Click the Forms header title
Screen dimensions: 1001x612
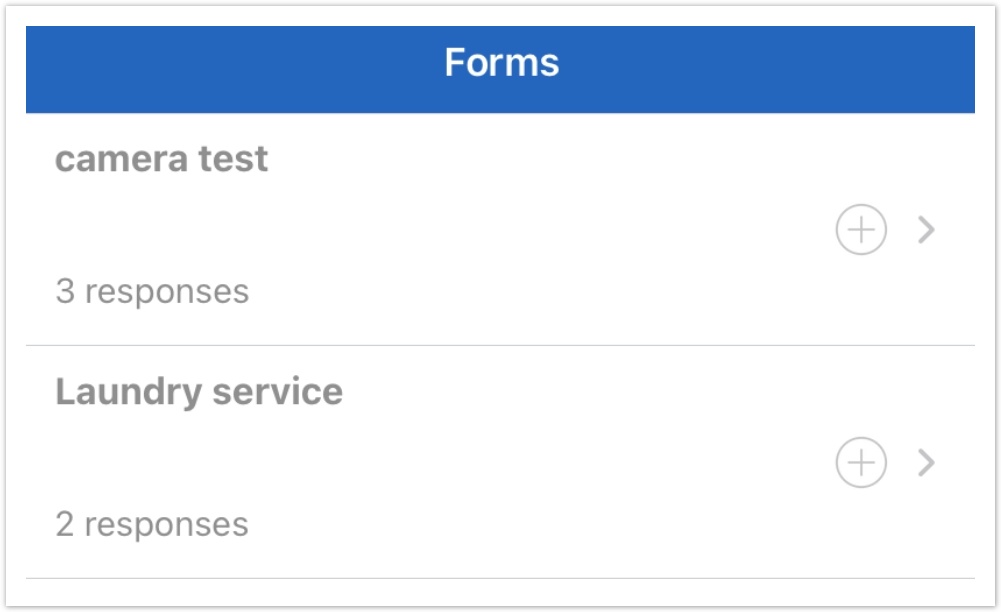pos(501,63)
